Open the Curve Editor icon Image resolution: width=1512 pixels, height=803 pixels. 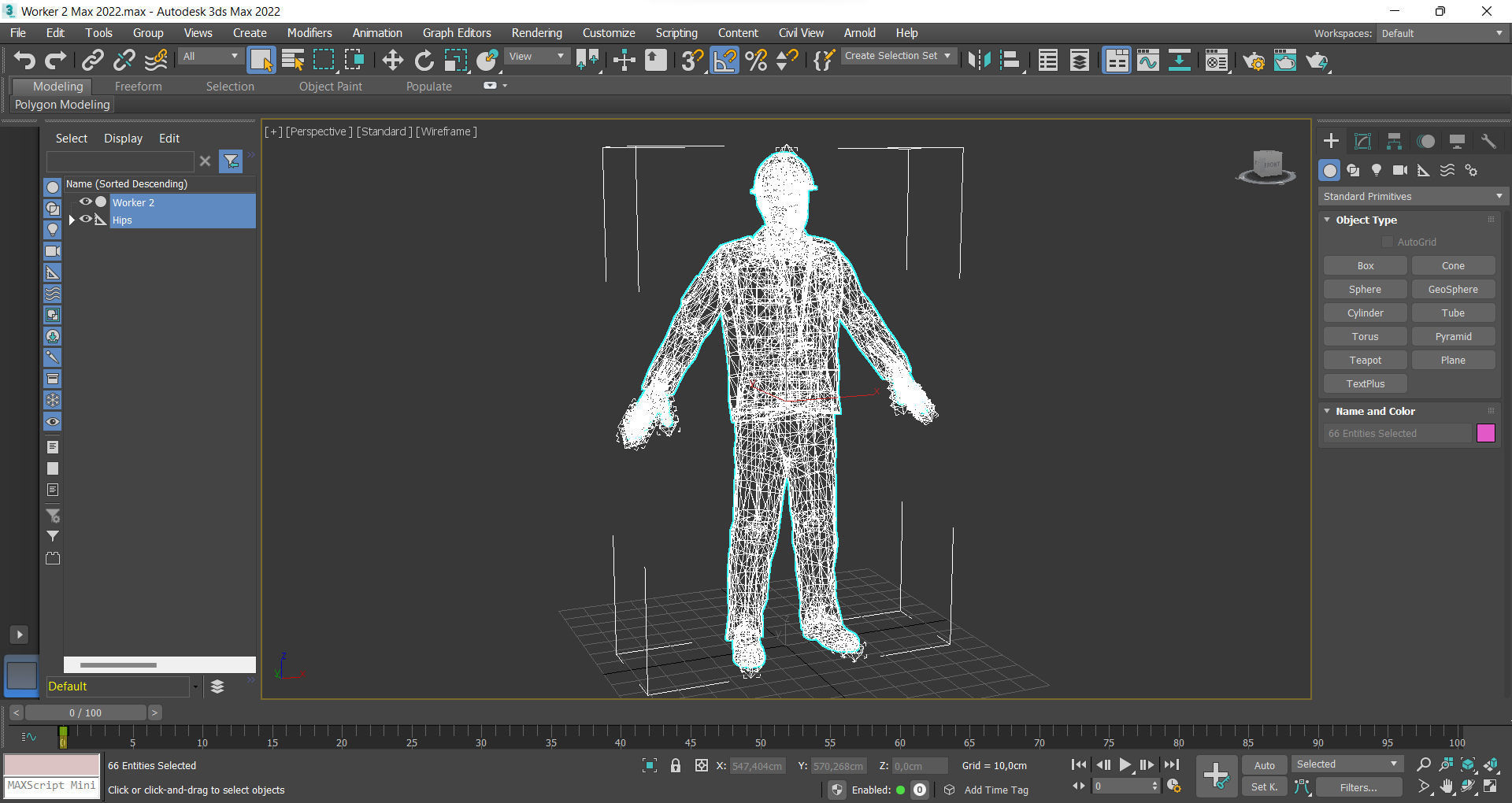1148,60
